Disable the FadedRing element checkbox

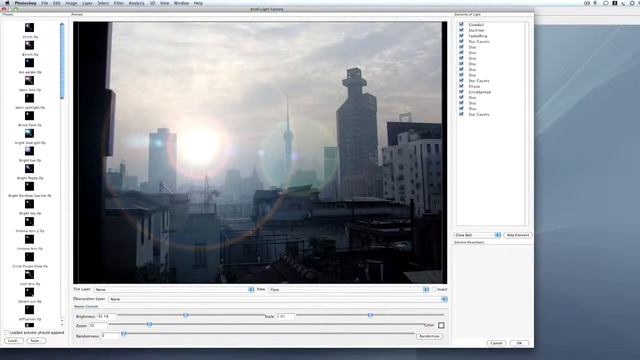[x=461, y=36]
